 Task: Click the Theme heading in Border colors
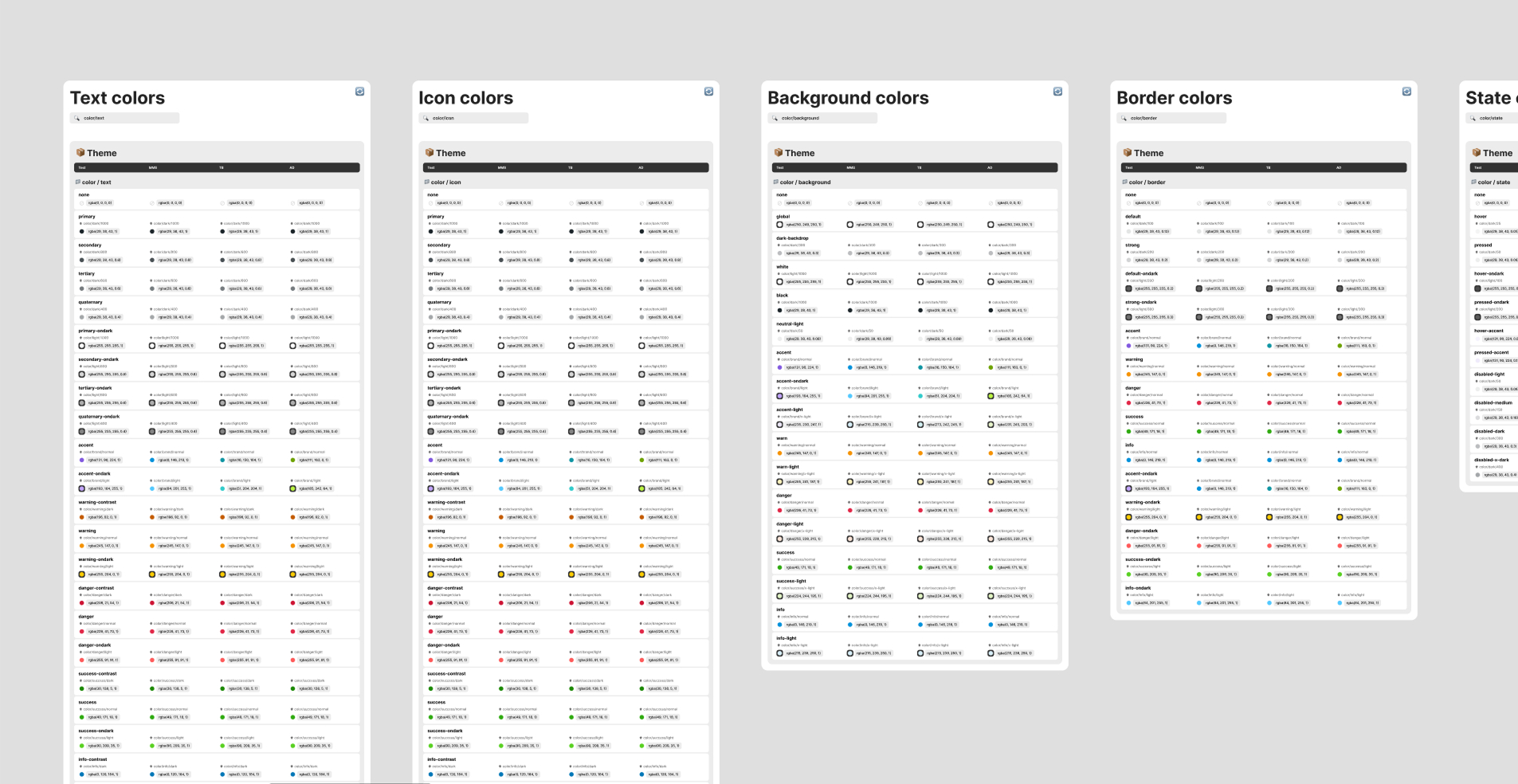click(1149, 153)
